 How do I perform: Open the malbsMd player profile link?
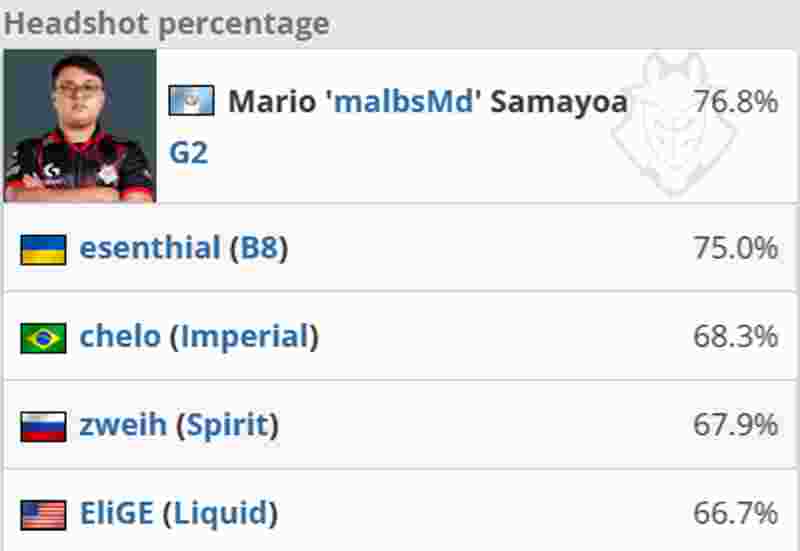click(x=403, y=102)
